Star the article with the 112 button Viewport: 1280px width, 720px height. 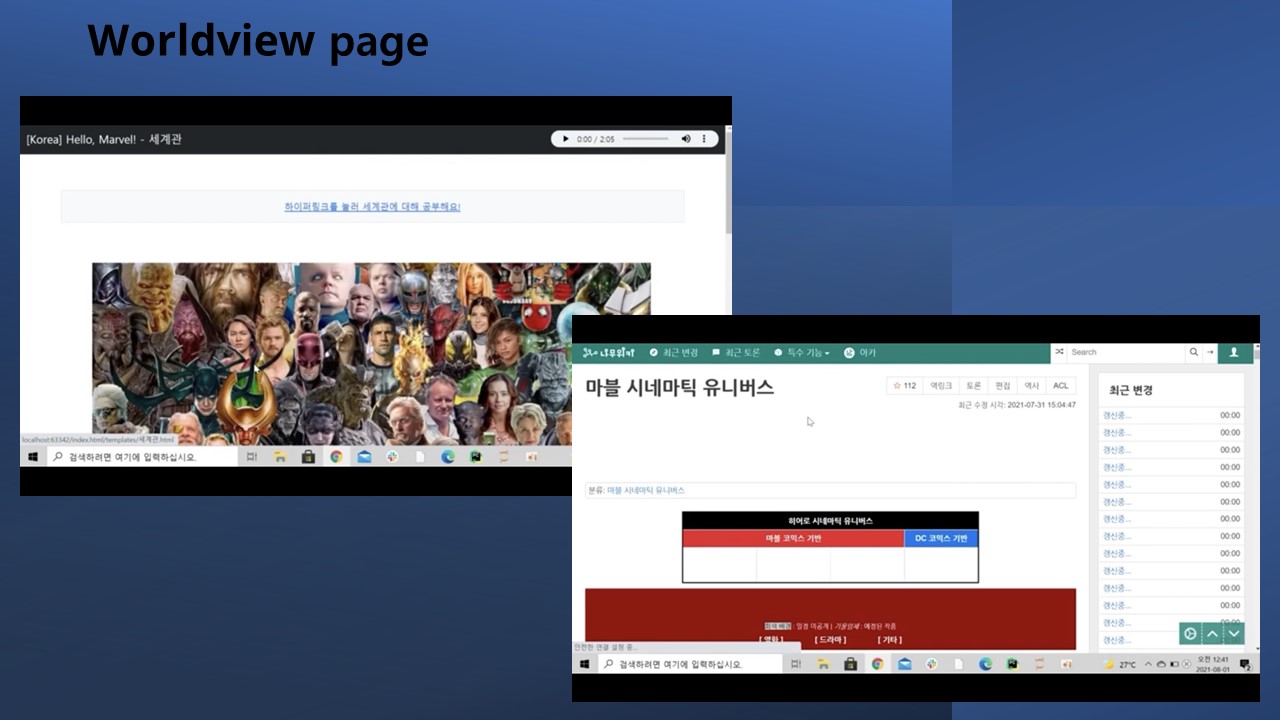905,386
